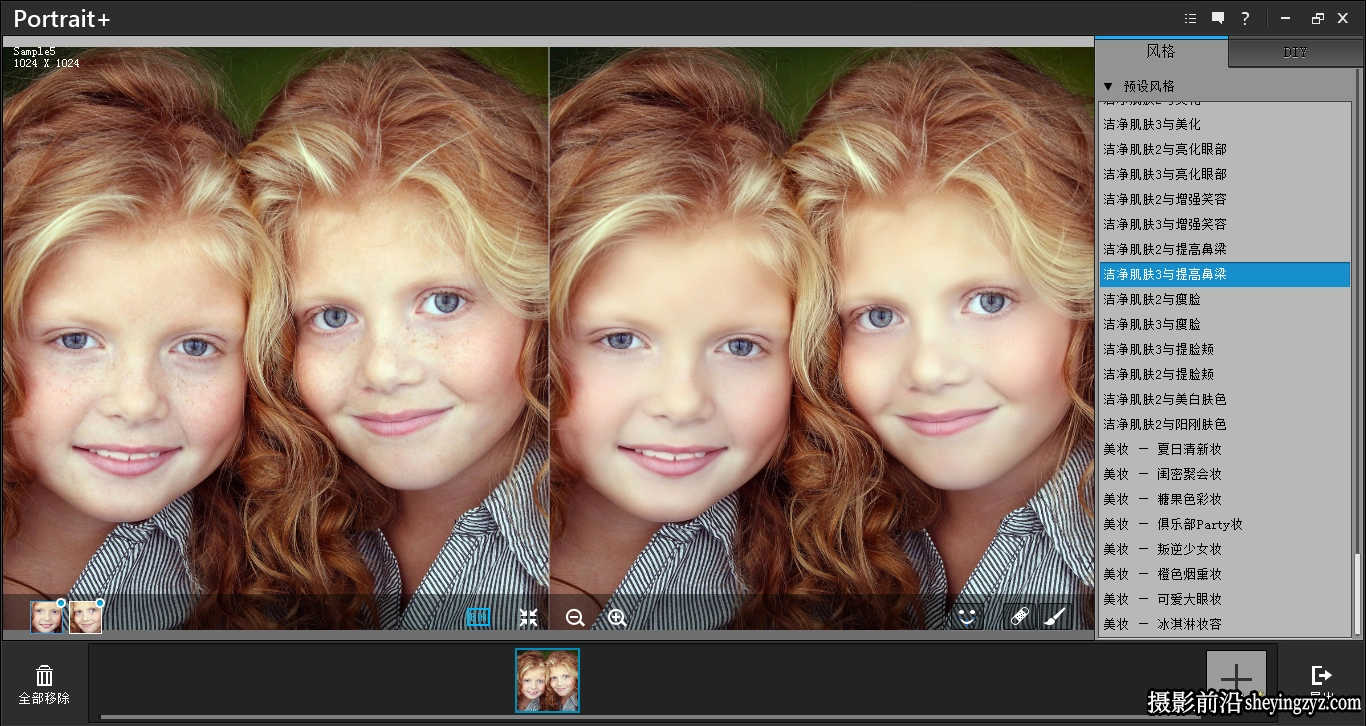The image size is (1366, 726).
Task: Choose preset 洁净肌肤2与美白肤色
Action: coord(1225,399)
